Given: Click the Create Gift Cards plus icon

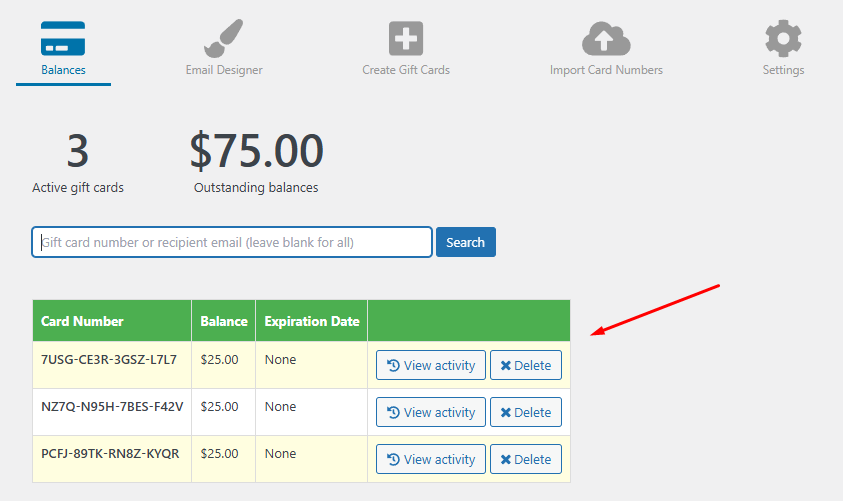Looking at the screenshot, I should point(406,38).
